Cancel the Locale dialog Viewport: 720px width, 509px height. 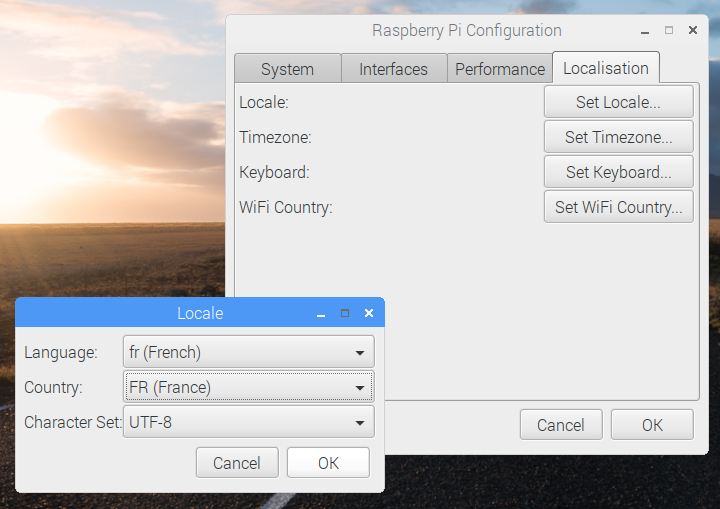point(237,463)
